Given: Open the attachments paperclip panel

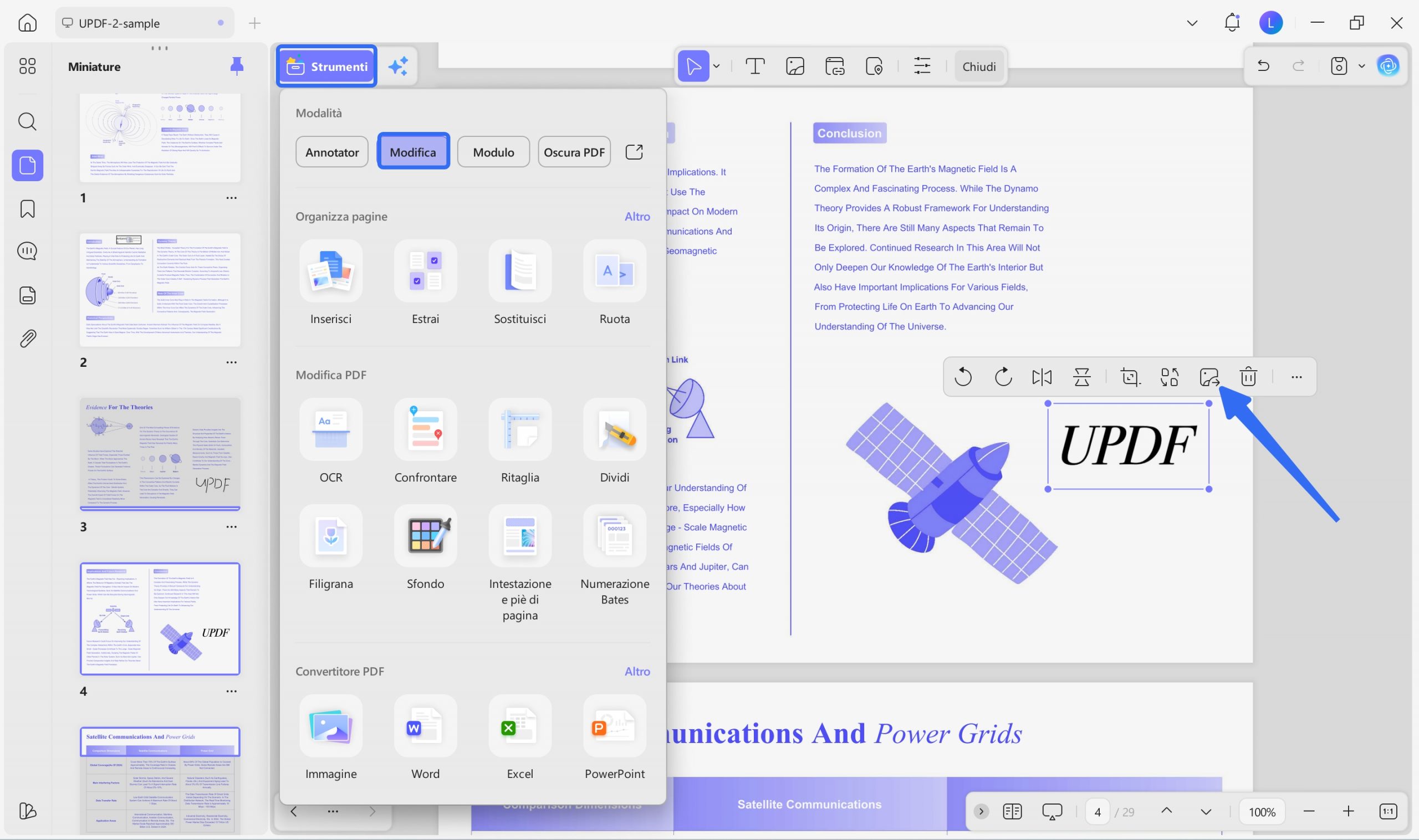Looking at the screenshot, I should [27, 339].
